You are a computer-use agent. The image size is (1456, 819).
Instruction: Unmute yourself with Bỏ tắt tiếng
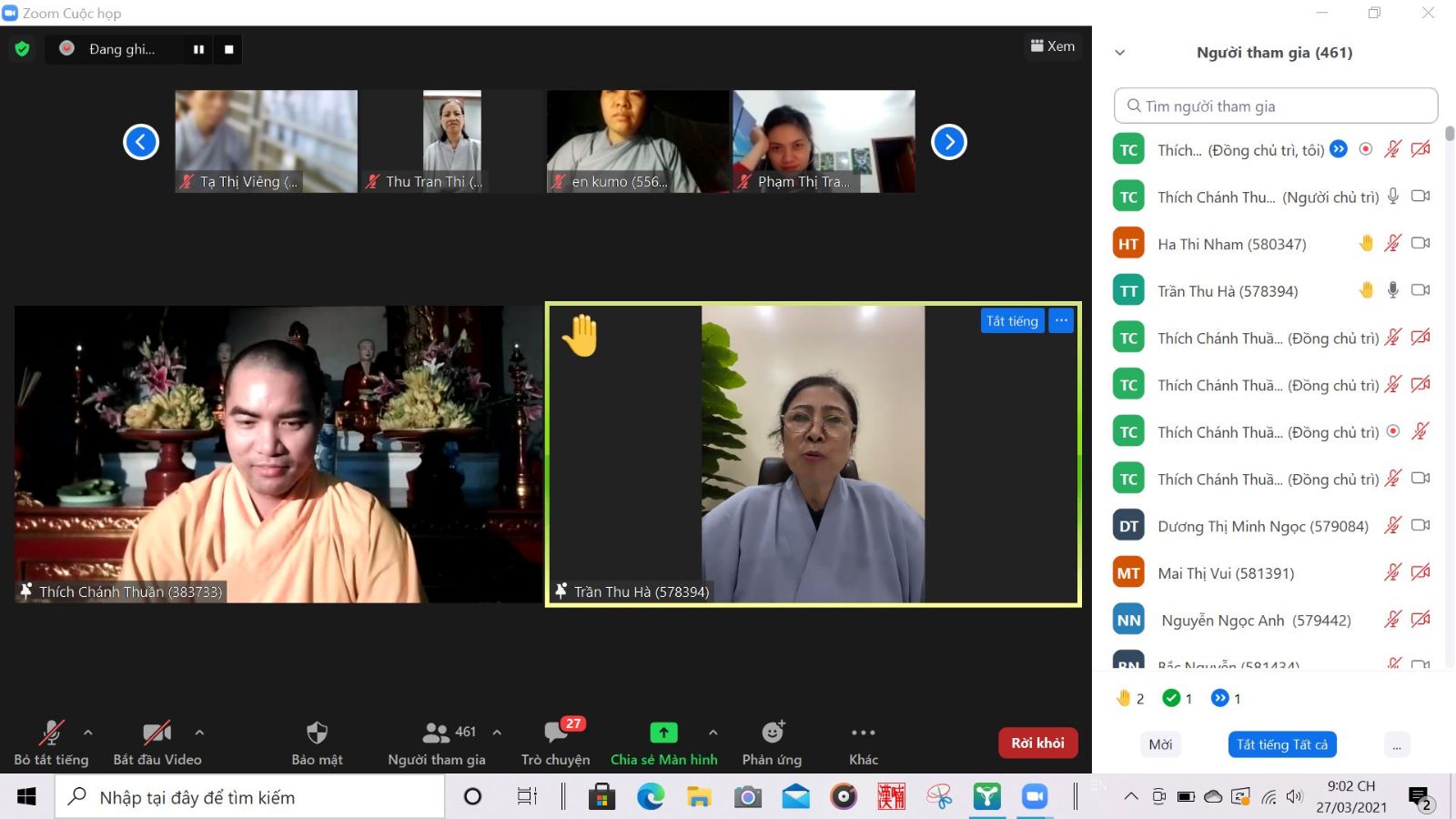51,743
